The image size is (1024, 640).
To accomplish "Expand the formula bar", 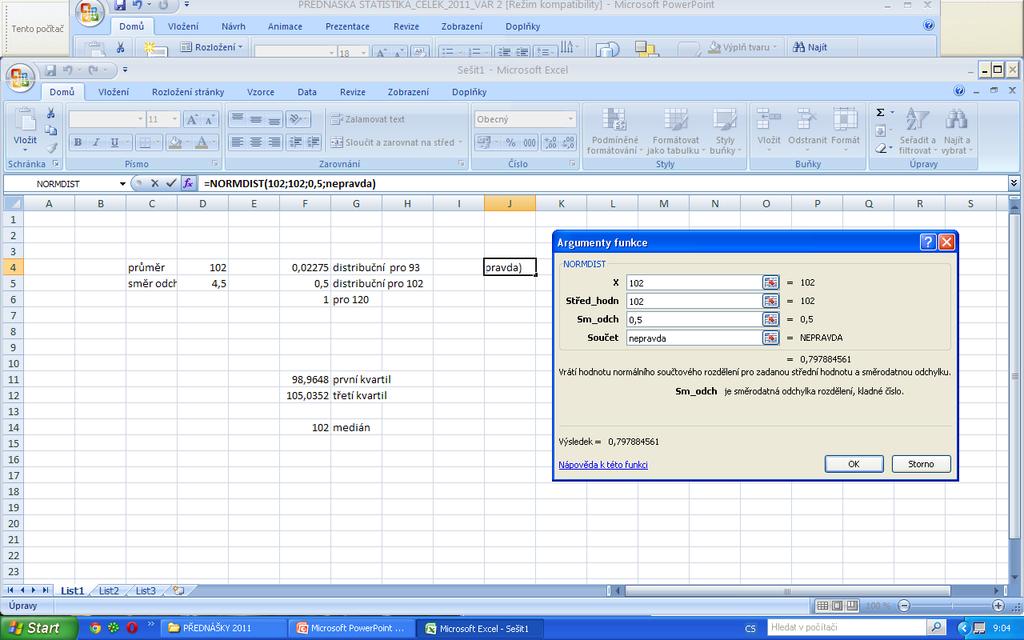I will (1014, 184).
